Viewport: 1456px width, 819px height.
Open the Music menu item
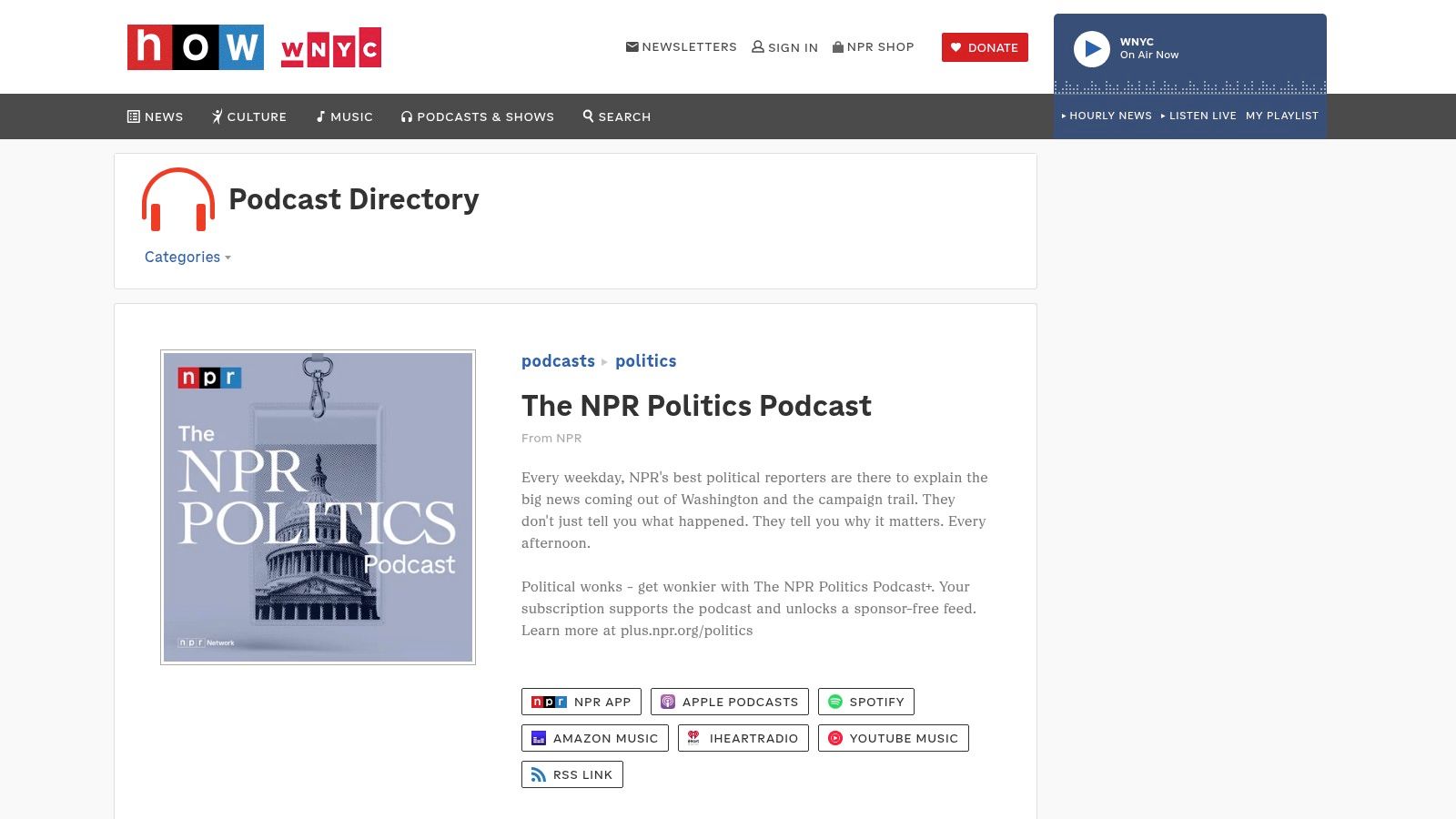point(345,116)
